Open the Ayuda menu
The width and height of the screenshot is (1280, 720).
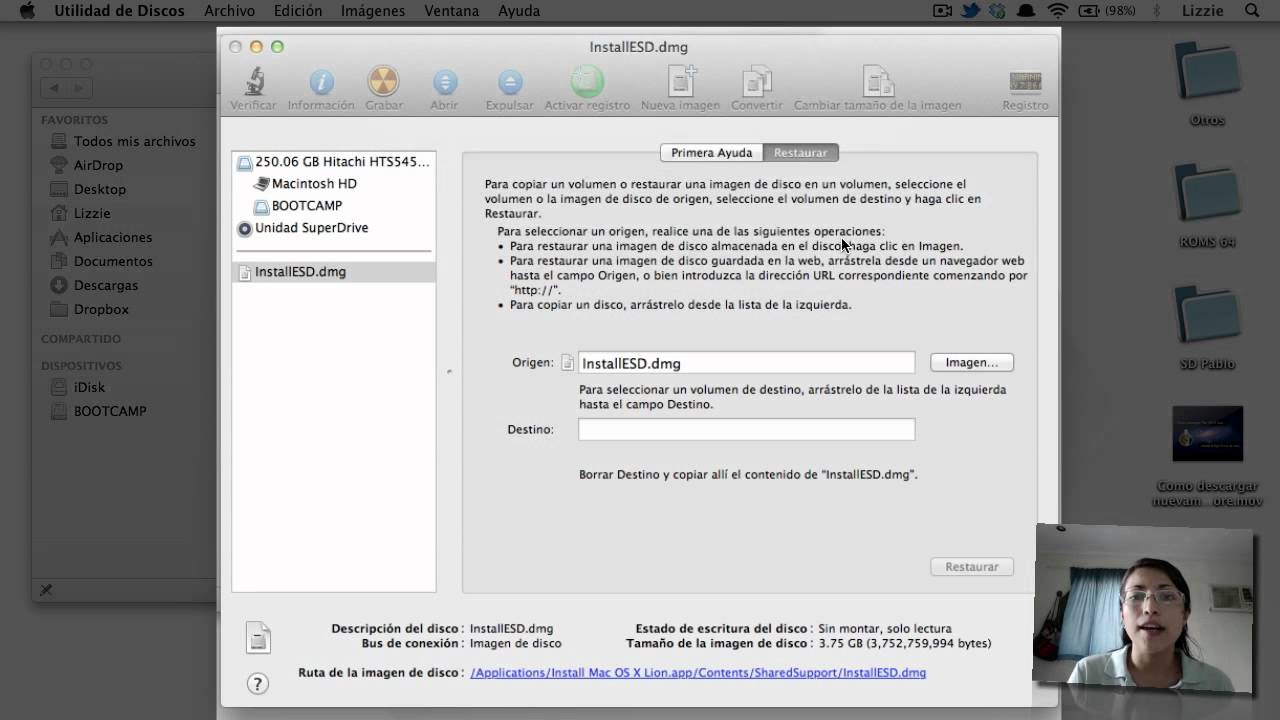(518, 11)
